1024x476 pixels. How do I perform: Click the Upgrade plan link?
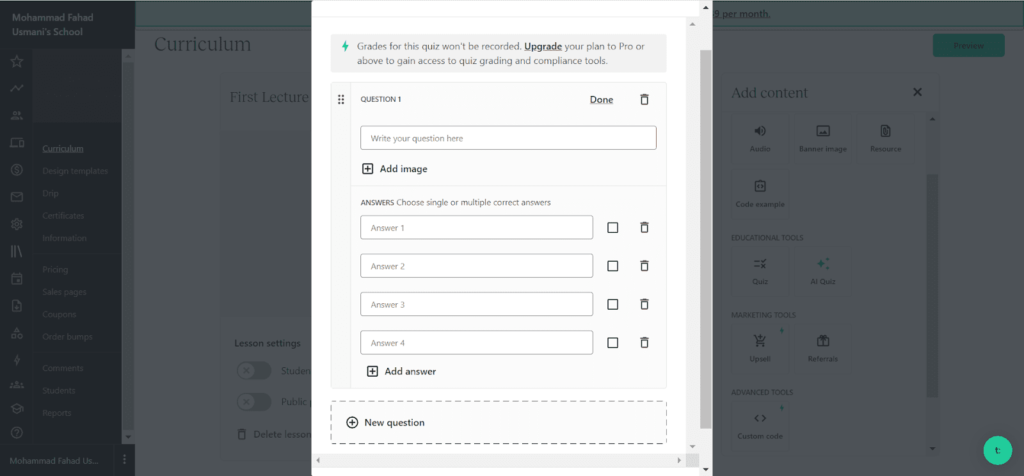[x=543, y=46]
